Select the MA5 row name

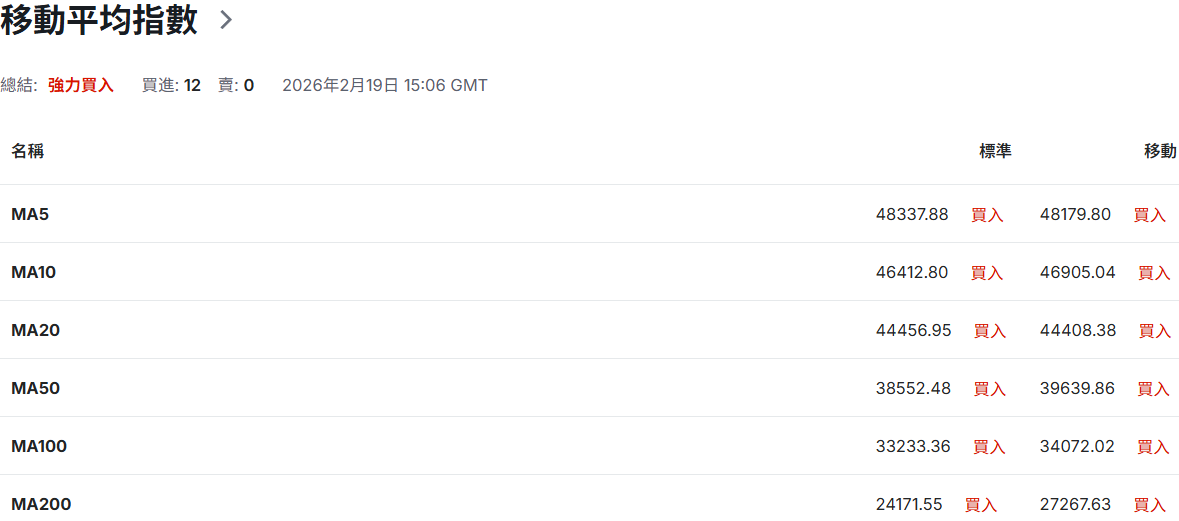click(30, 214)
